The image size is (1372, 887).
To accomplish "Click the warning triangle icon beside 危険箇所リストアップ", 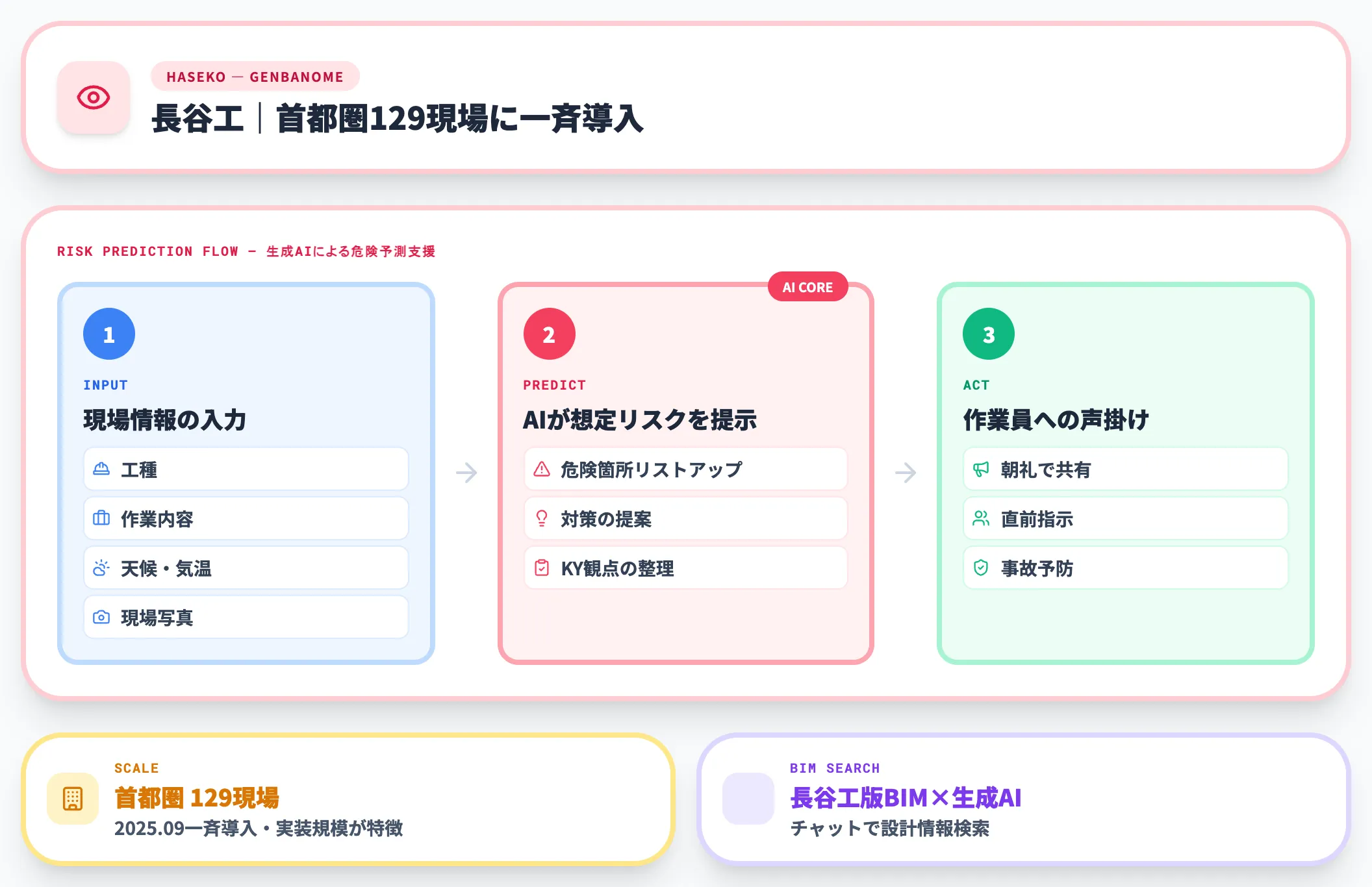I will click(x=542, y=469).
